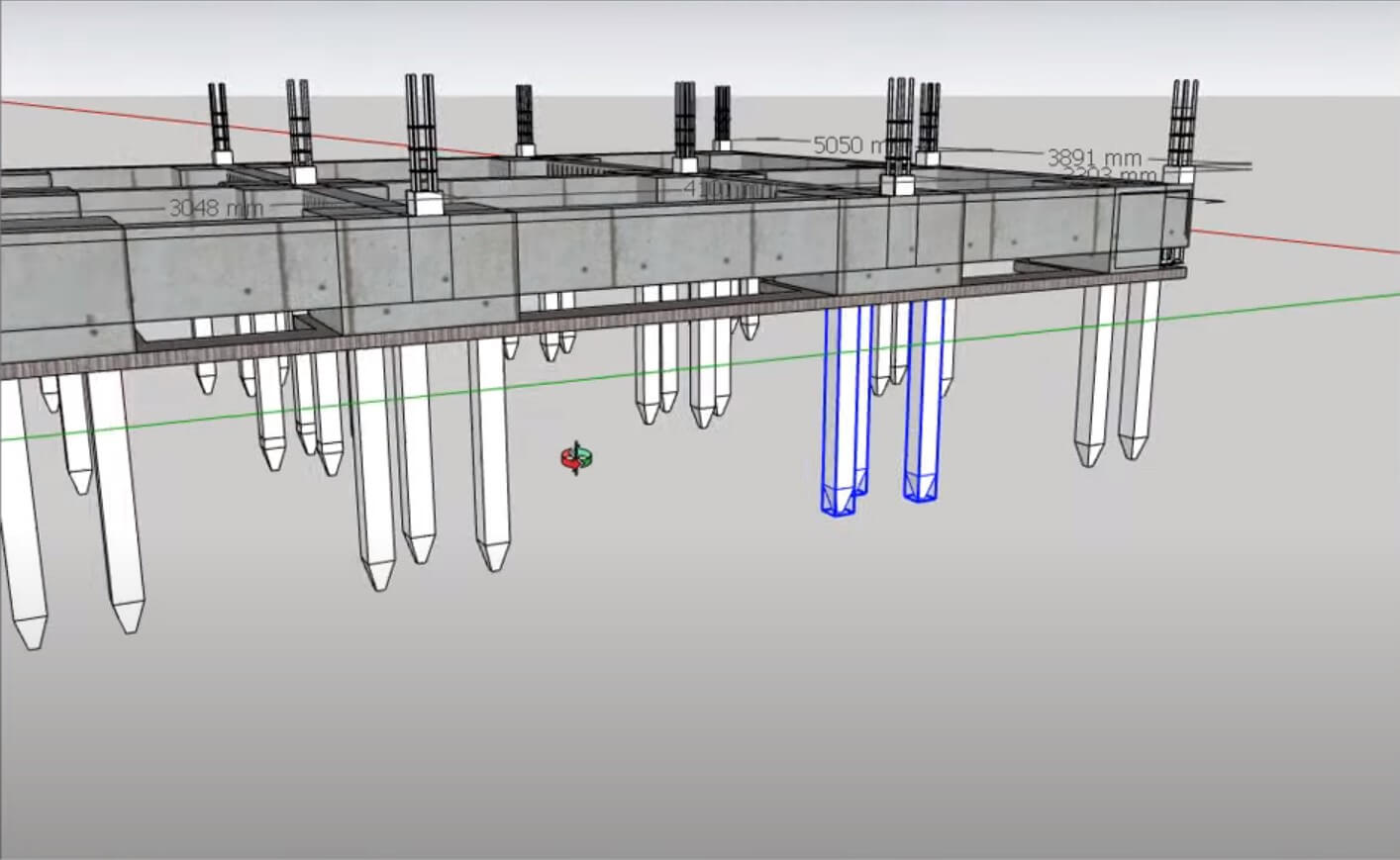This screenshot has height=860, width=1400.
Task: Pick the rebar column at far right corner
Action: 1182,122
